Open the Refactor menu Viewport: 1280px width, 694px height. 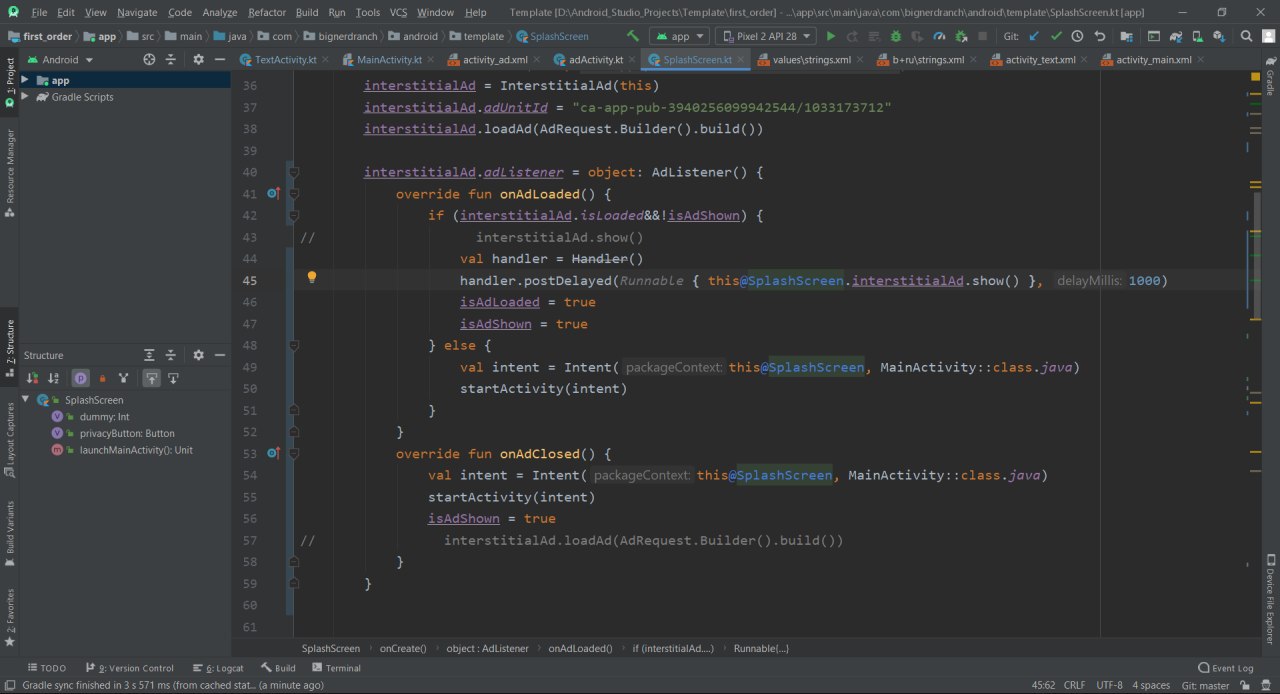pos(267,12)
